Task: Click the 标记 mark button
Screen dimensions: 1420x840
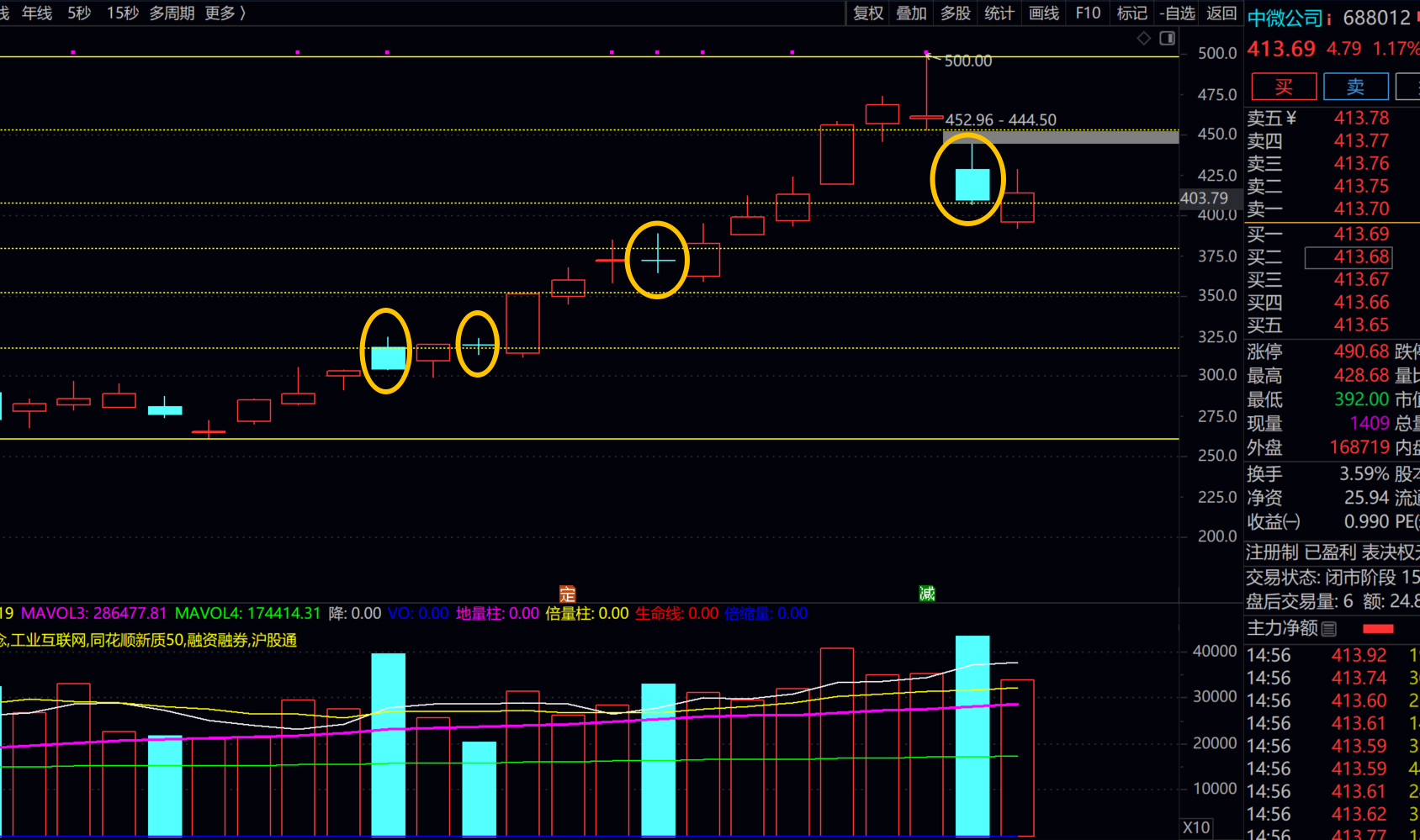Action: pyautogui.click(x=1132, y=13)
